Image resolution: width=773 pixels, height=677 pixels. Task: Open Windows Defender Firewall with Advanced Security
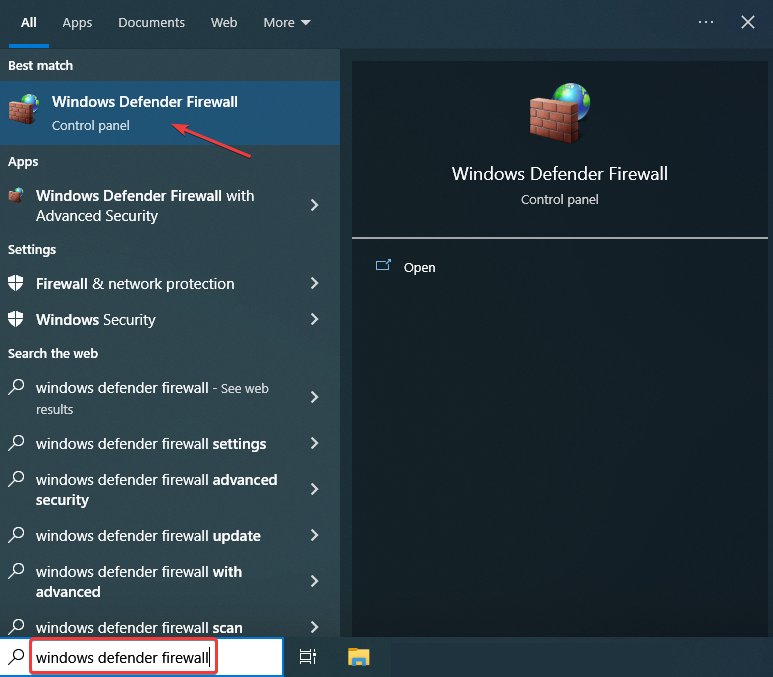click(170, 206)
